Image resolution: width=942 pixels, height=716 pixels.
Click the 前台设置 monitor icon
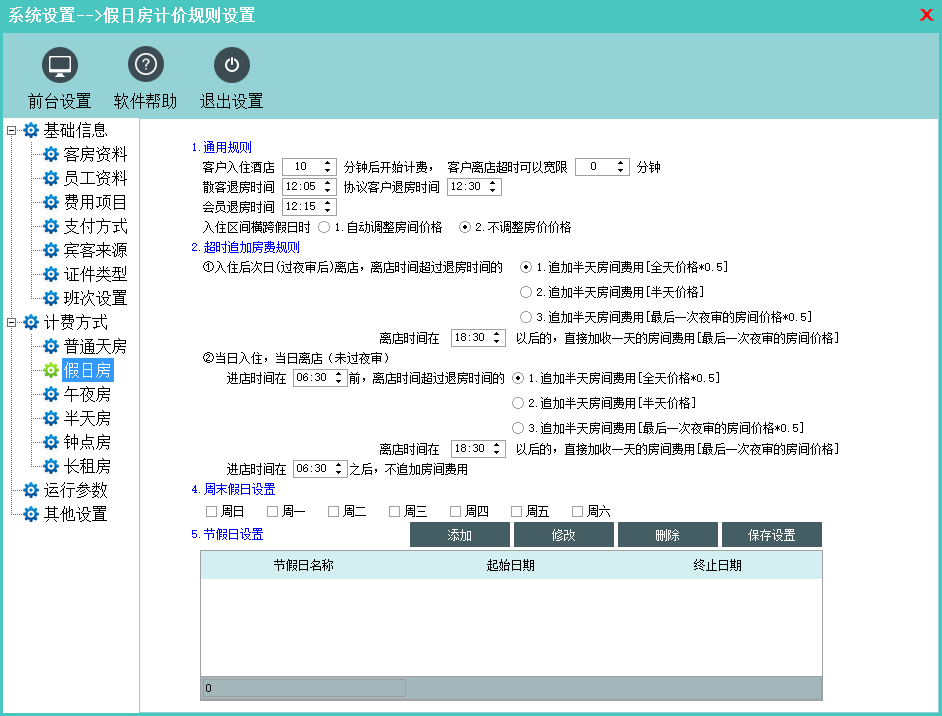pos(60,65)
